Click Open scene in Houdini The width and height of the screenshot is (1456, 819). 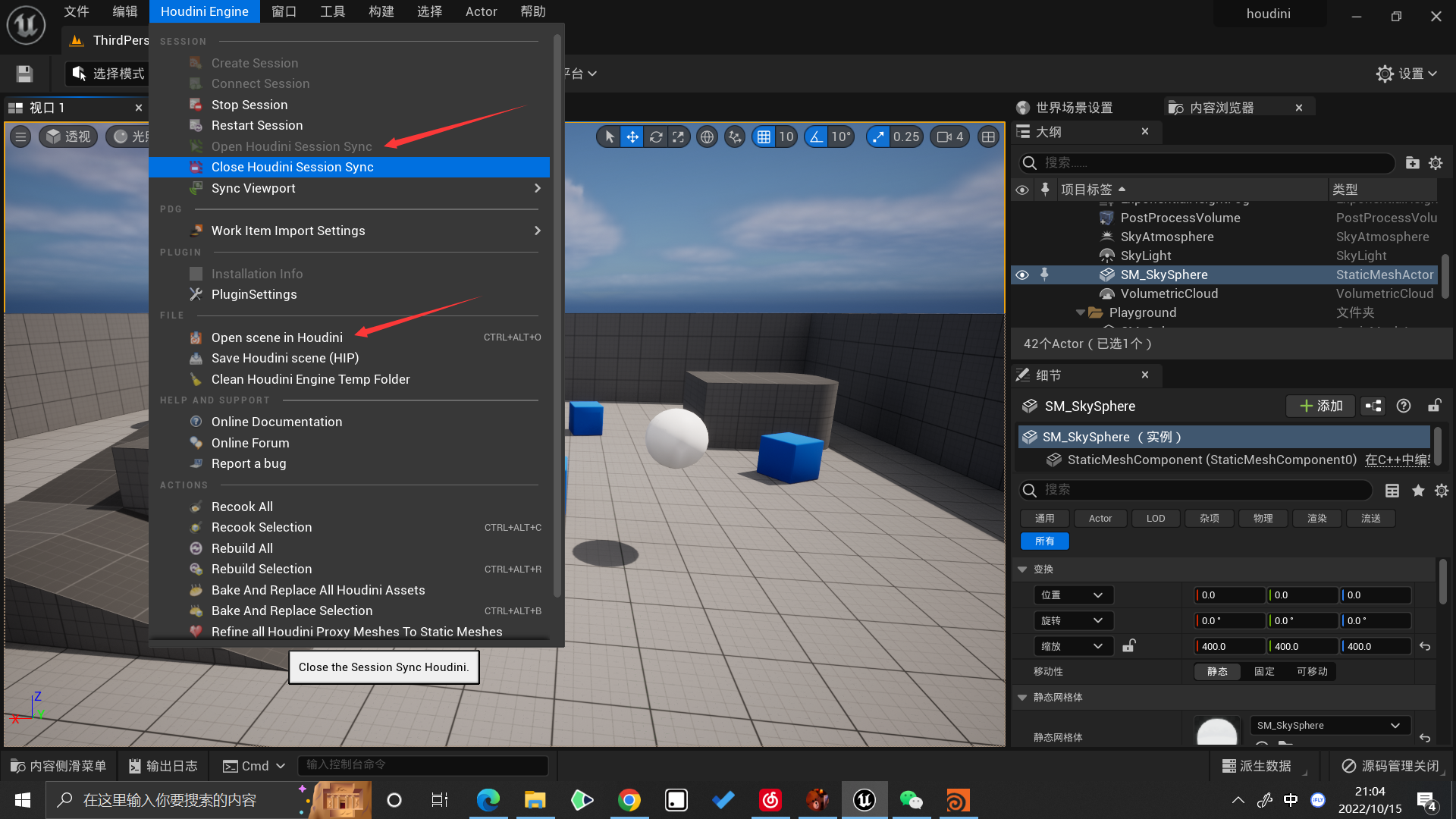pyautogui.click(x=349, y=337)
